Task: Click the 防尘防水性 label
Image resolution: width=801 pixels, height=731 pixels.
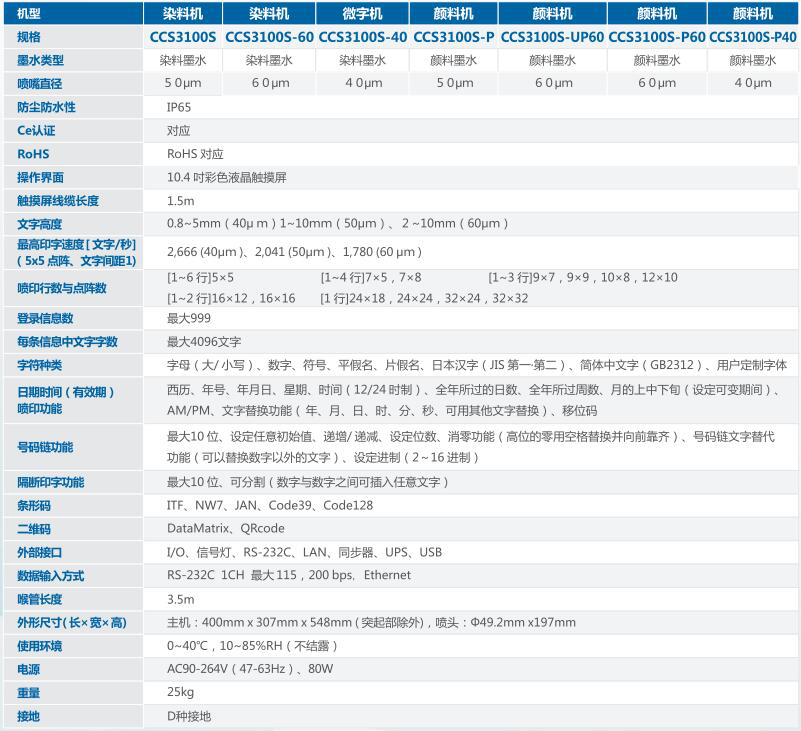Action: pos(46,107)
